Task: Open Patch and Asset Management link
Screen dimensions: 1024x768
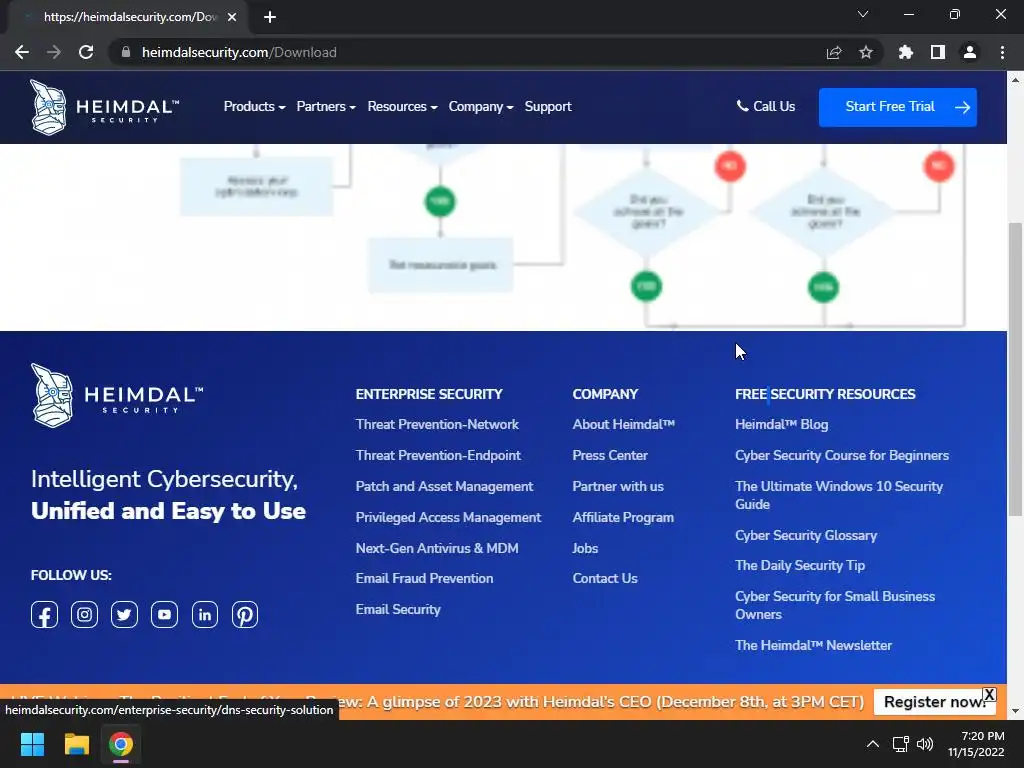Action: coord(444,487)
